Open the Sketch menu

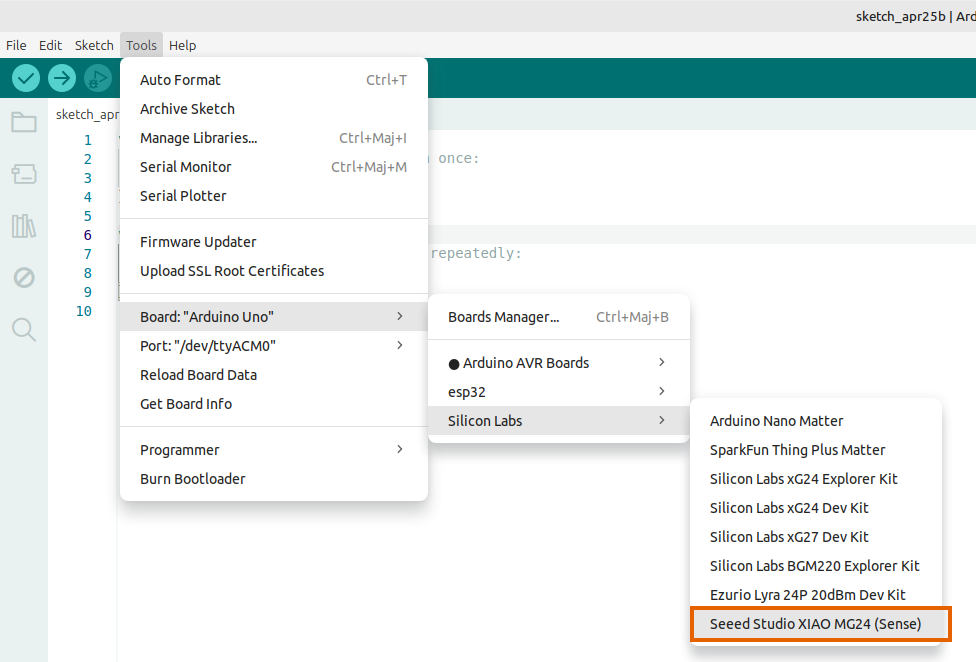pos(94,45)
